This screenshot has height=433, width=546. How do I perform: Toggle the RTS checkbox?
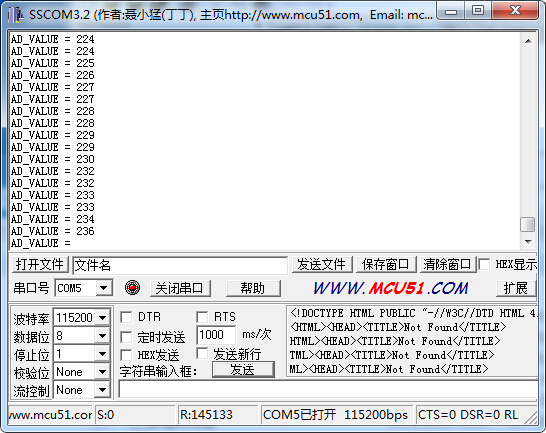(202, 317)
